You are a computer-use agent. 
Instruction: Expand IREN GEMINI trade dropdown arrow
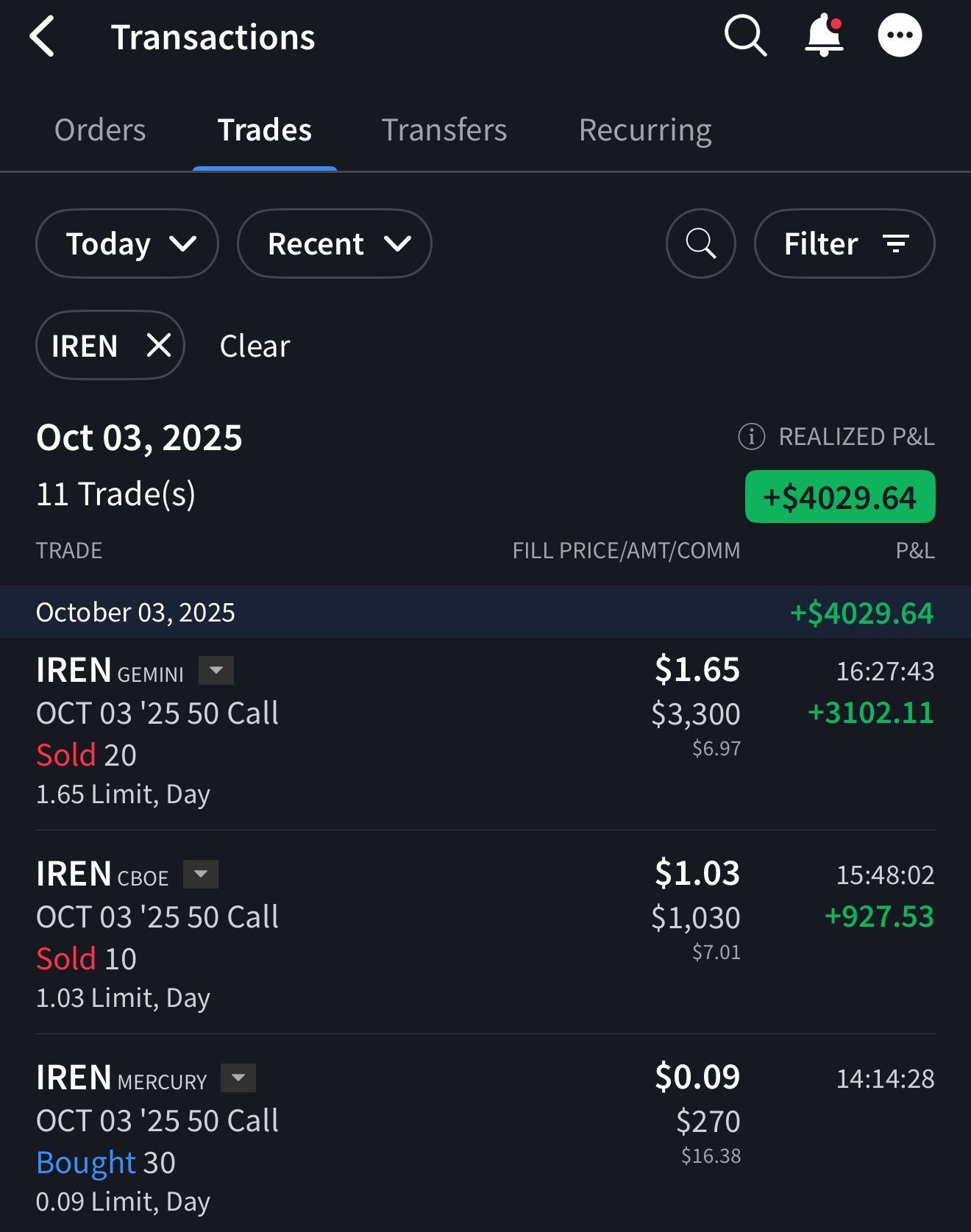(216, 671)
